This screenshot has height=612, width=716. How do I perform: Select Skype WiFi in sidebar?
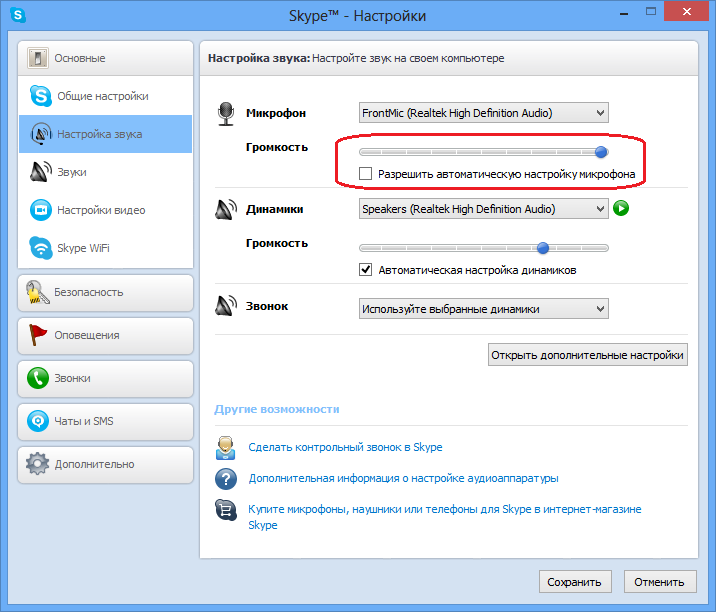(105, 248)
